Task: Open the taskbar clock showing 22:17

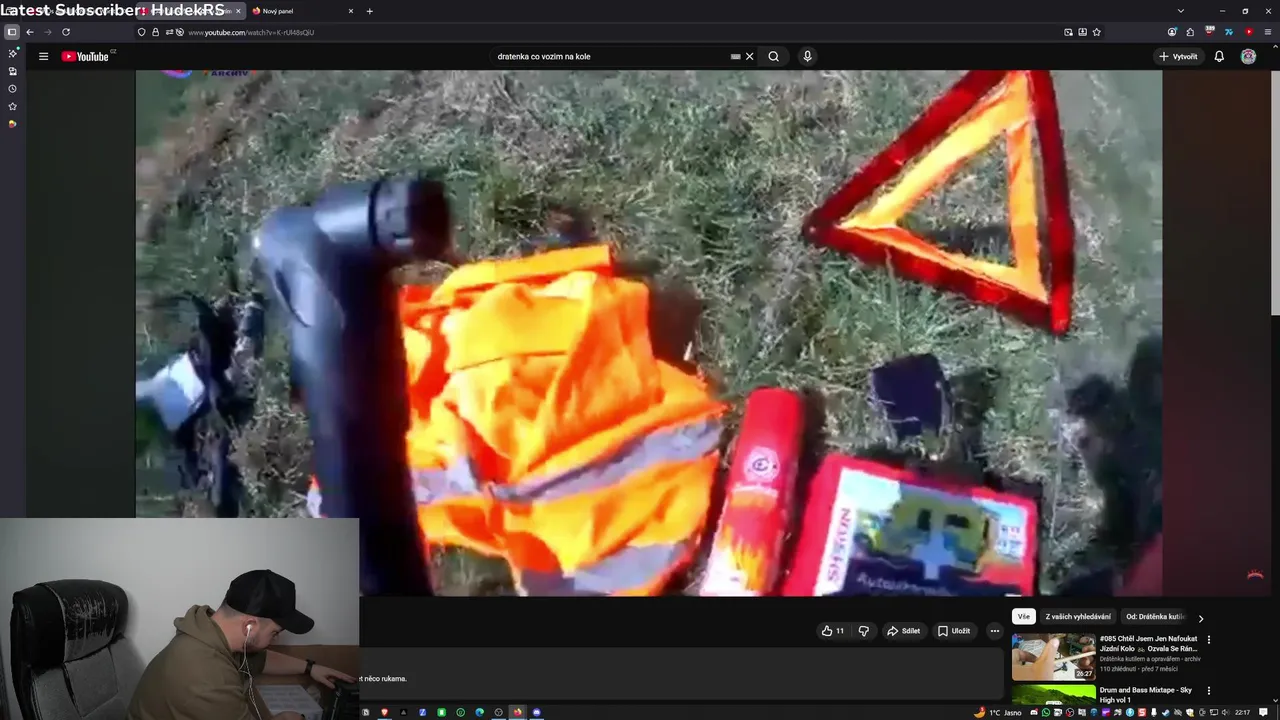Action: (1242, 712)
